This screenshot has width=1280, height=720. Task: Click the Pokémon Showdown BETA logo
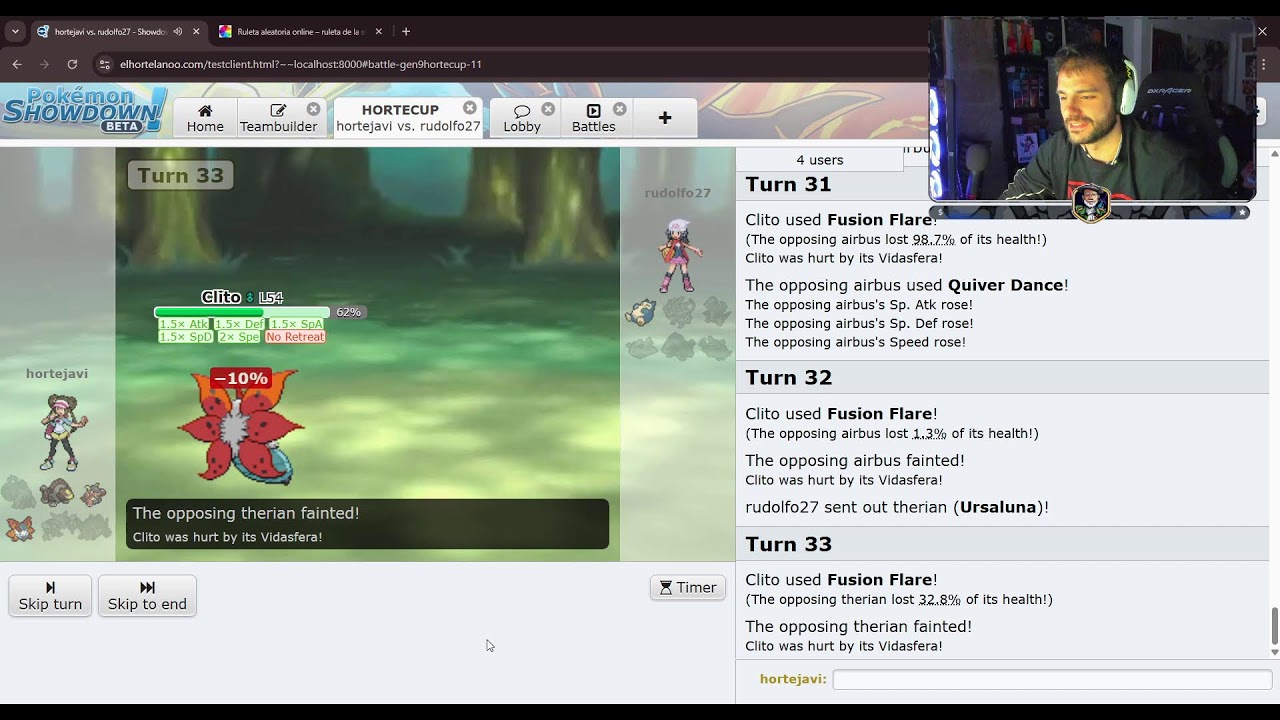pos(84,110)
